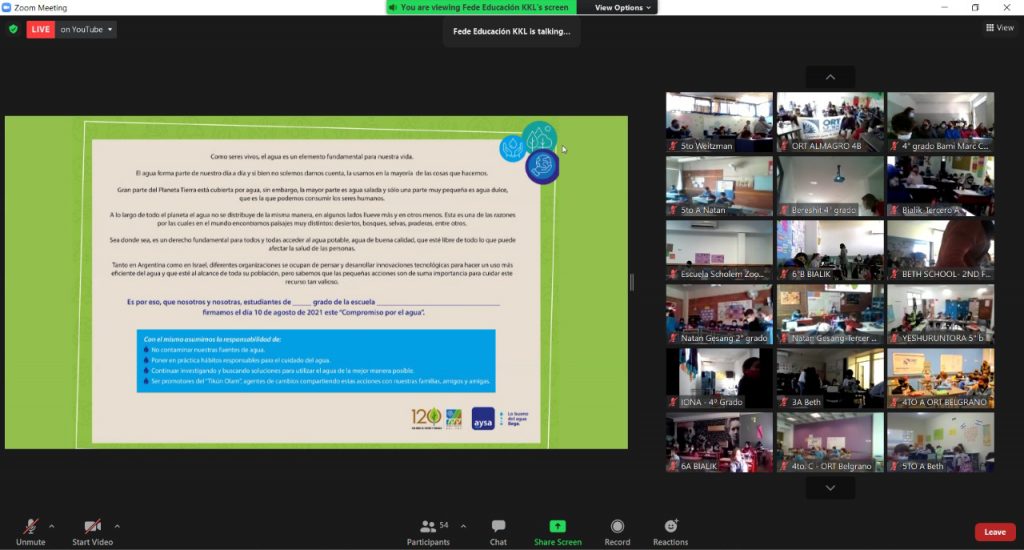Open the Chat panel
The image size is (1024, 550).
498,531
